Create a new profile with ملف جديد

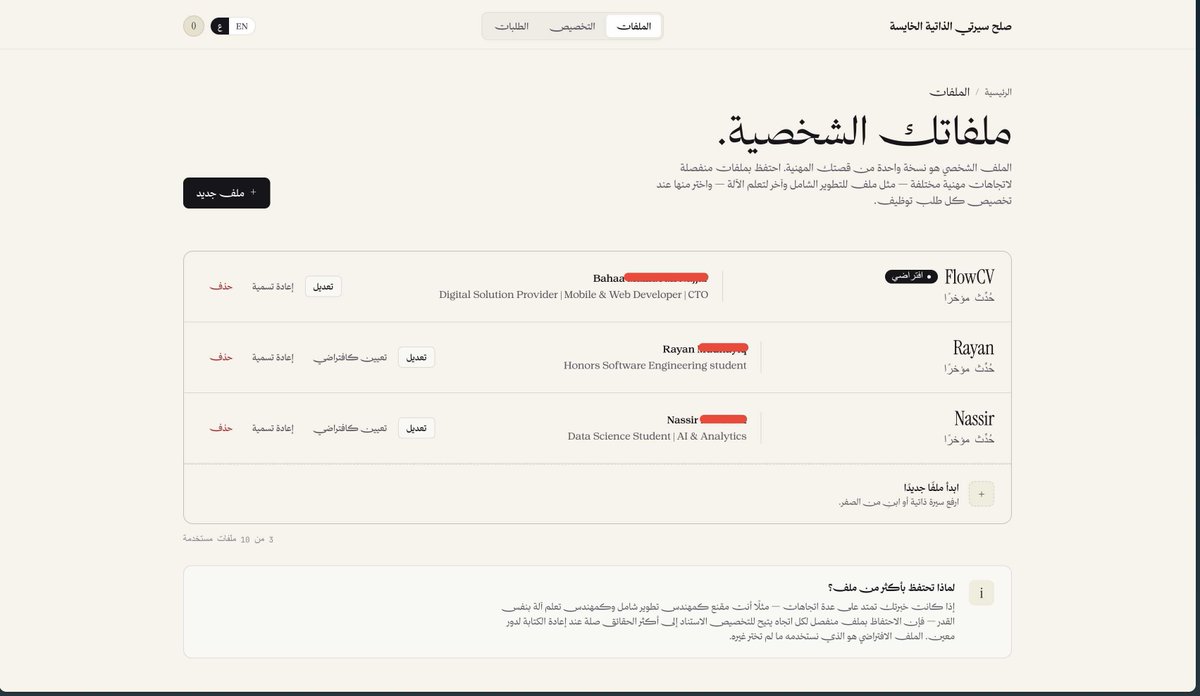pyautogui.click(x=226, y=193)
